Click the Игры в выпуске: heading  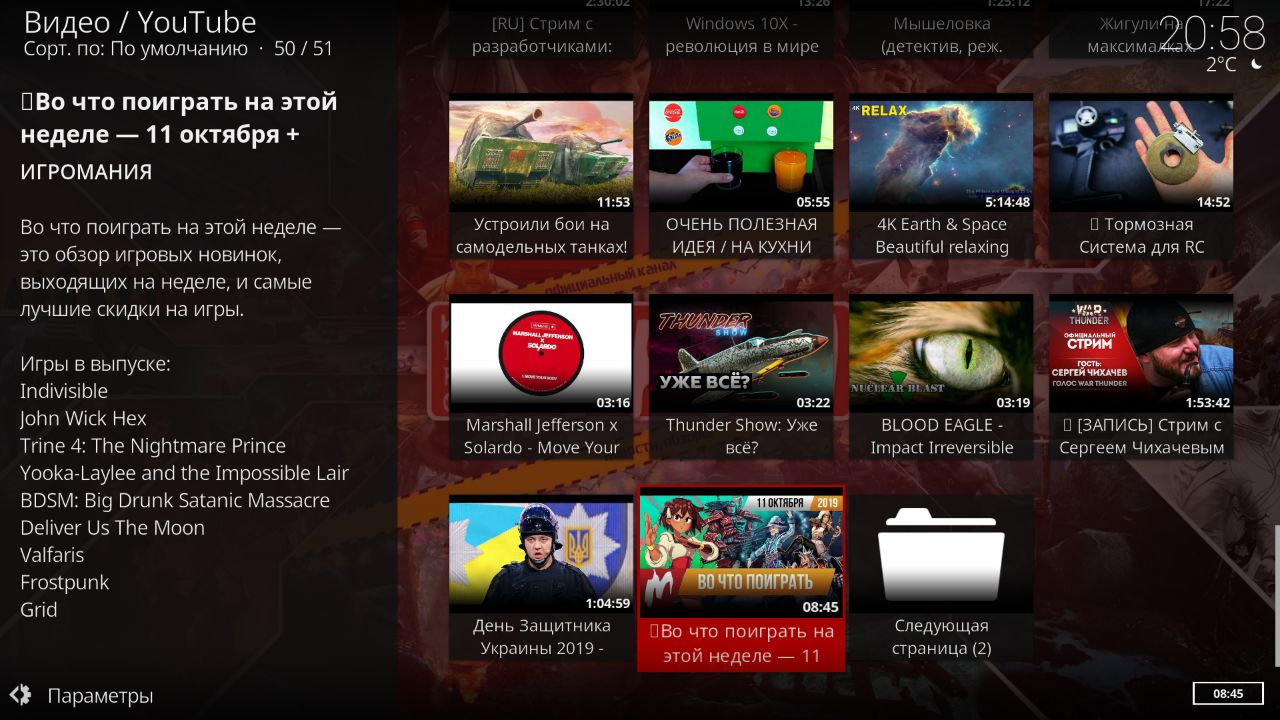(x=95, y=364)
